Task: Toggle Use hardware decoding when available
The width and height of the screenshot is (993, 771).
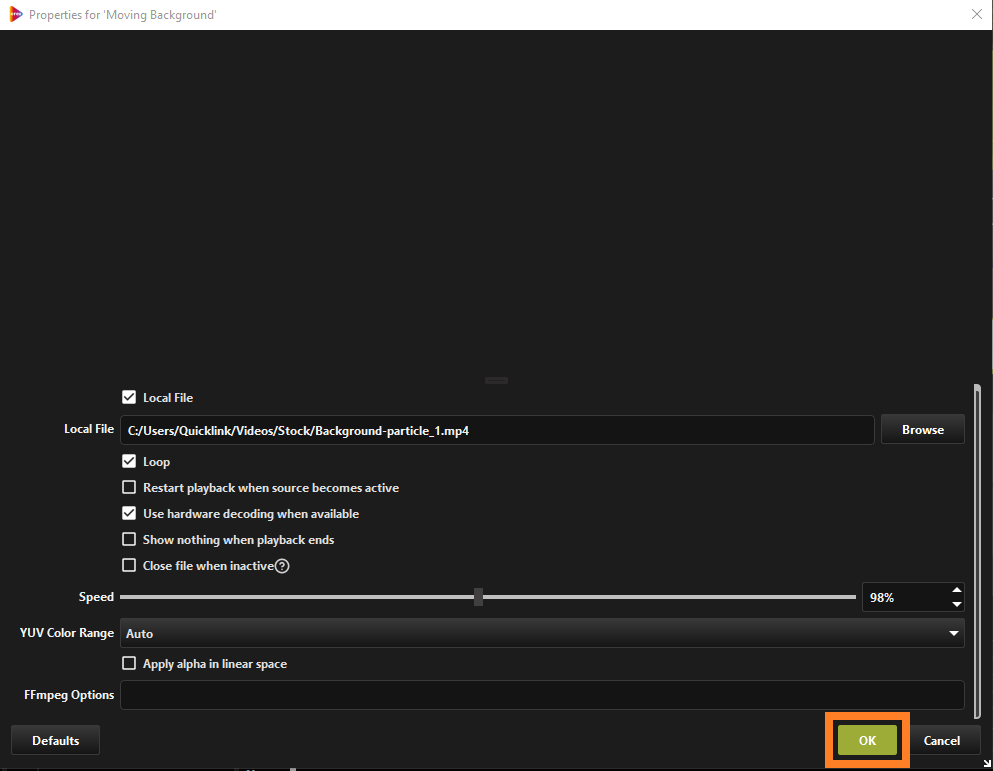Action: click(x=129, y=513)
